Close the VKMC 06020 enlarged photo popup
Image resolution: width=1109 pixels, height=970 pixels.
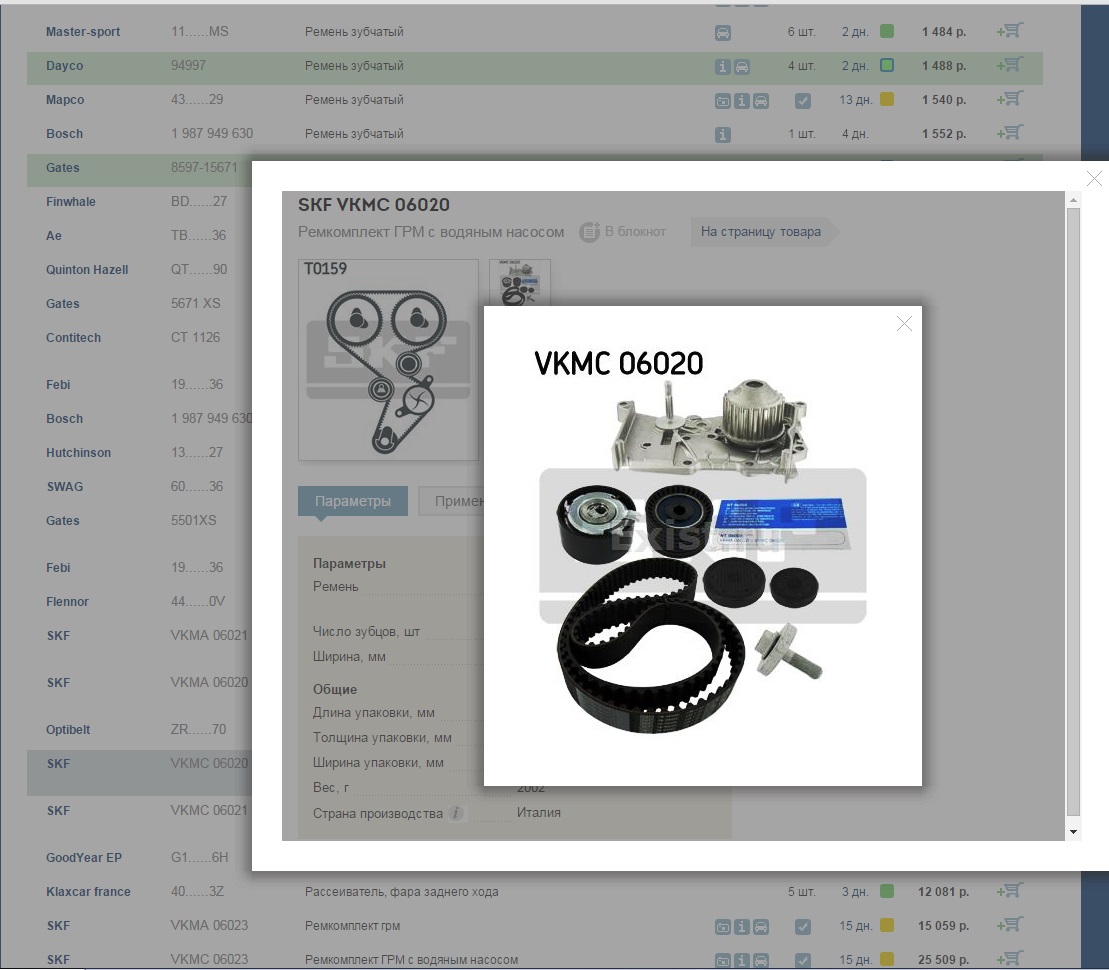coord(904,324)
